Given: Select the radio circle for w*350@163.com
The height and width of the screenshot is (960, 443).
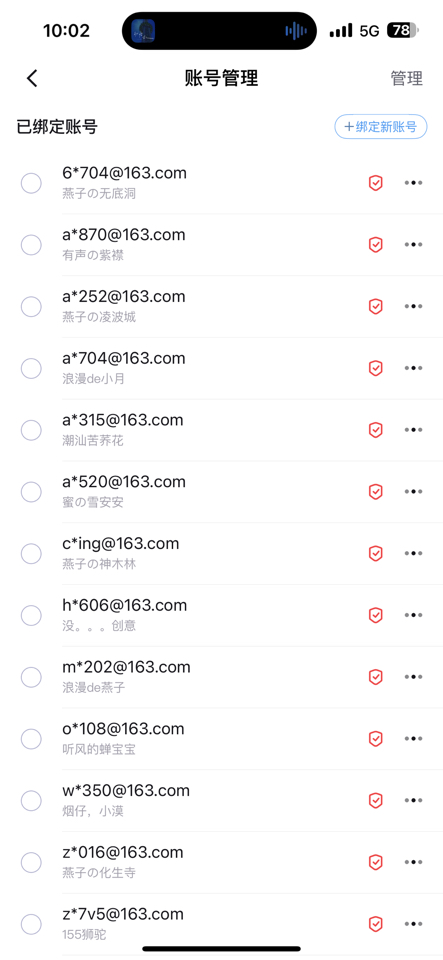Looking at the screenshot, I should click(31, 800).
